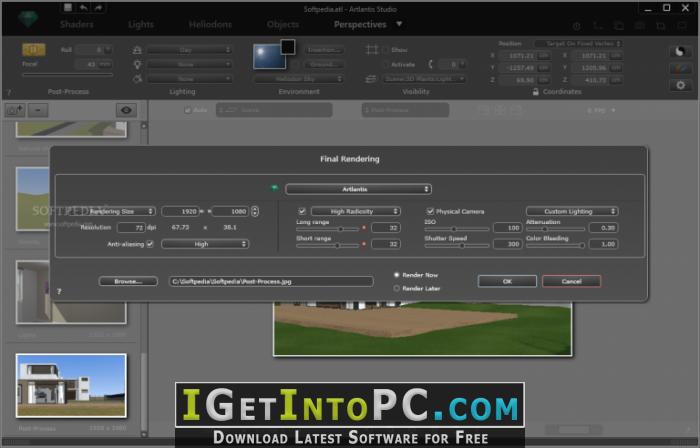Click the red dot next to the Long range slider
The height and width of the screenshot is (448, 700).
click(364, 228)
